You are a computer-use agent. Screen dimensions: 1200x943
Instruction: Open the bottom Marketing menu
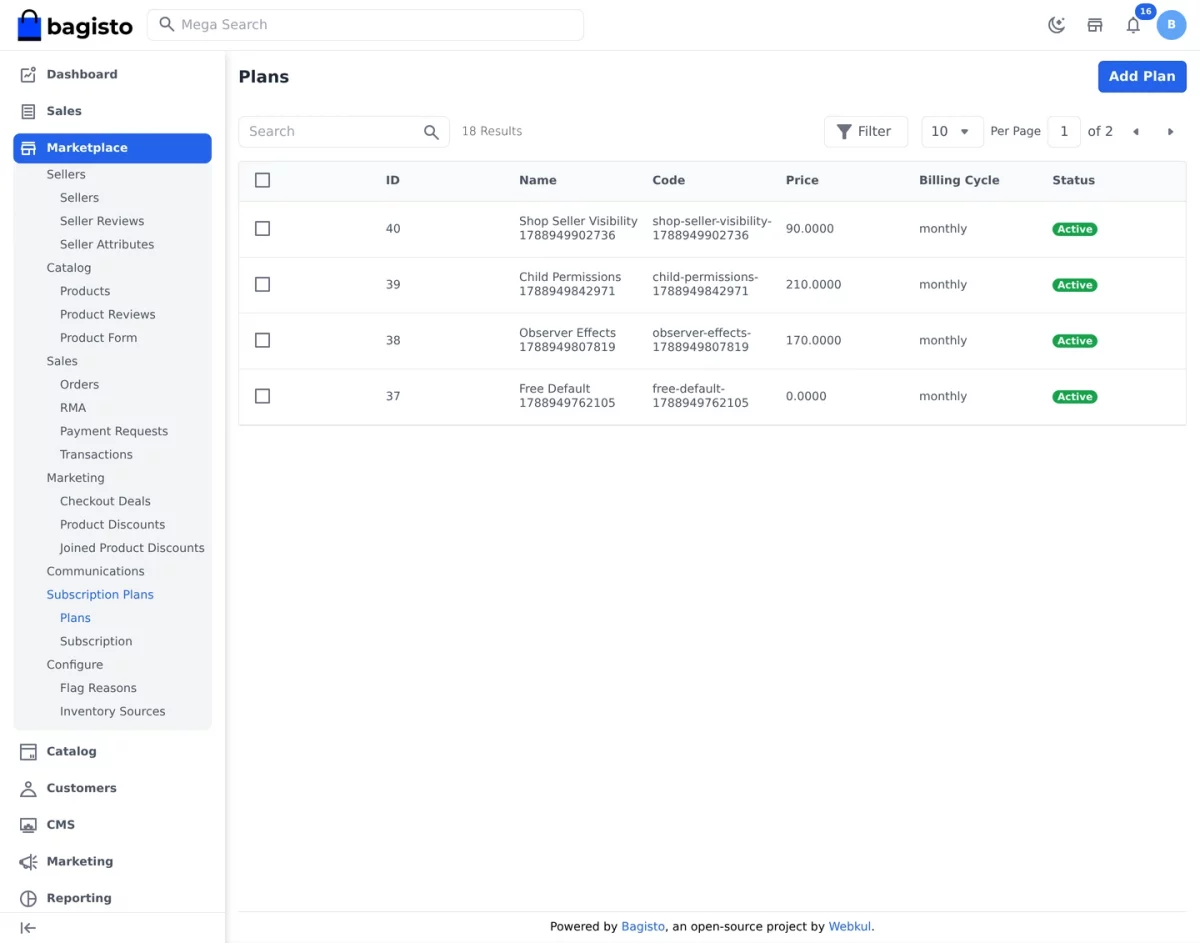point(112,862)
